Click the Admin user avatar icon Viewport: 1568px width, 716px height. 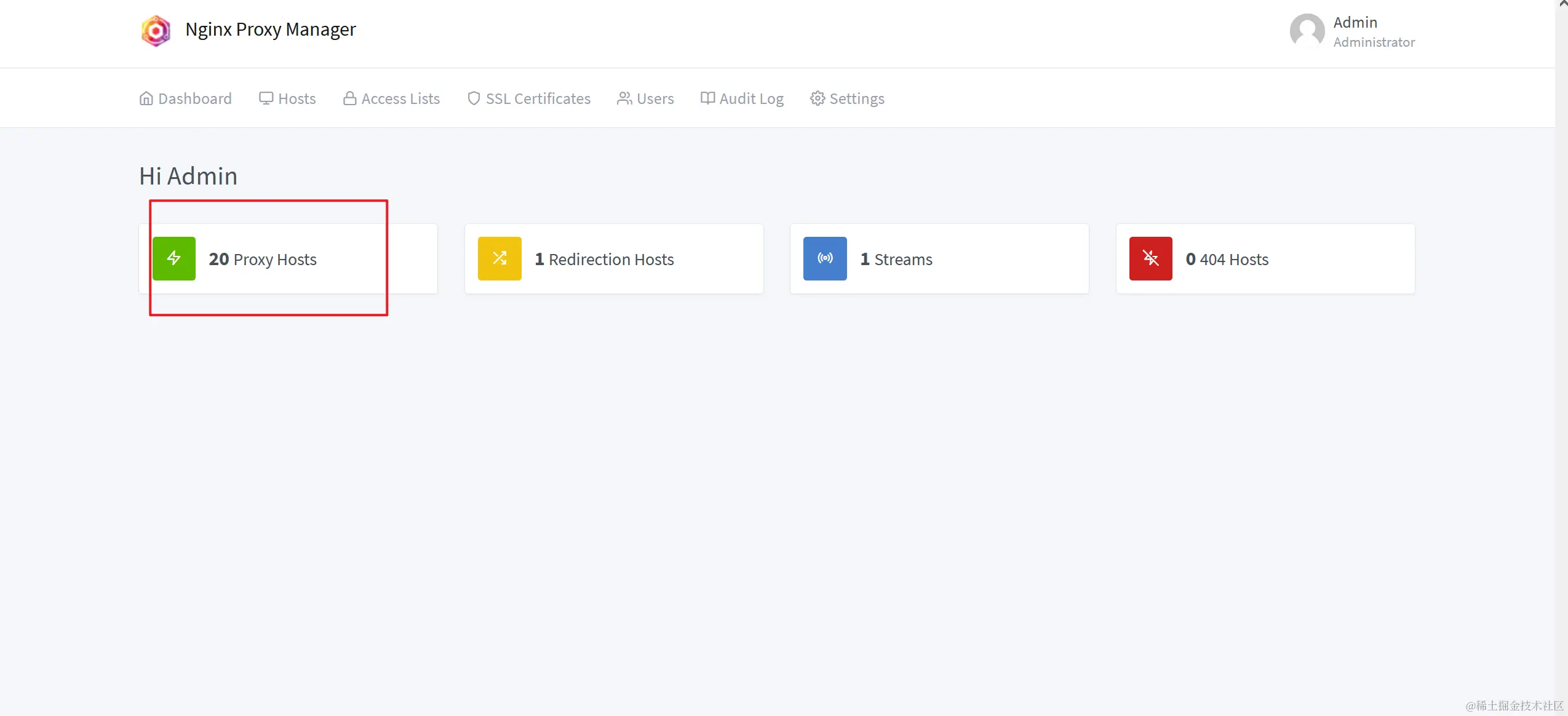[1307, 30]
